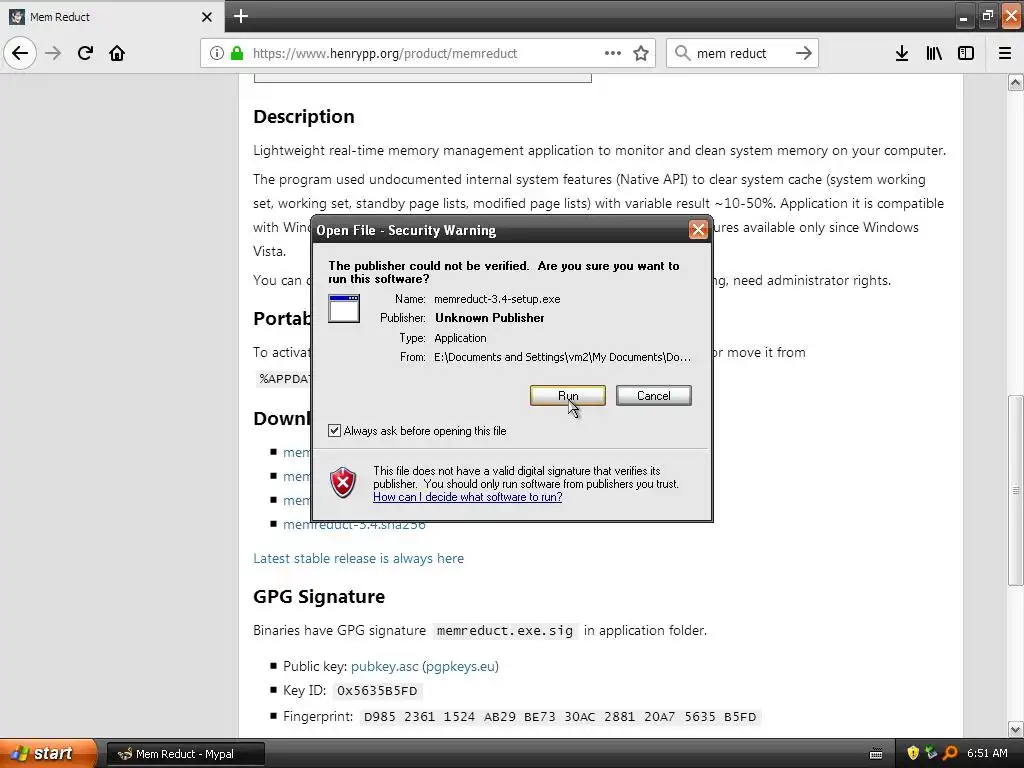Click the page scrollbar up arrow
Image resolution: width=1024 pixels, height=768 pixels.
click(x=1016, y=82)
